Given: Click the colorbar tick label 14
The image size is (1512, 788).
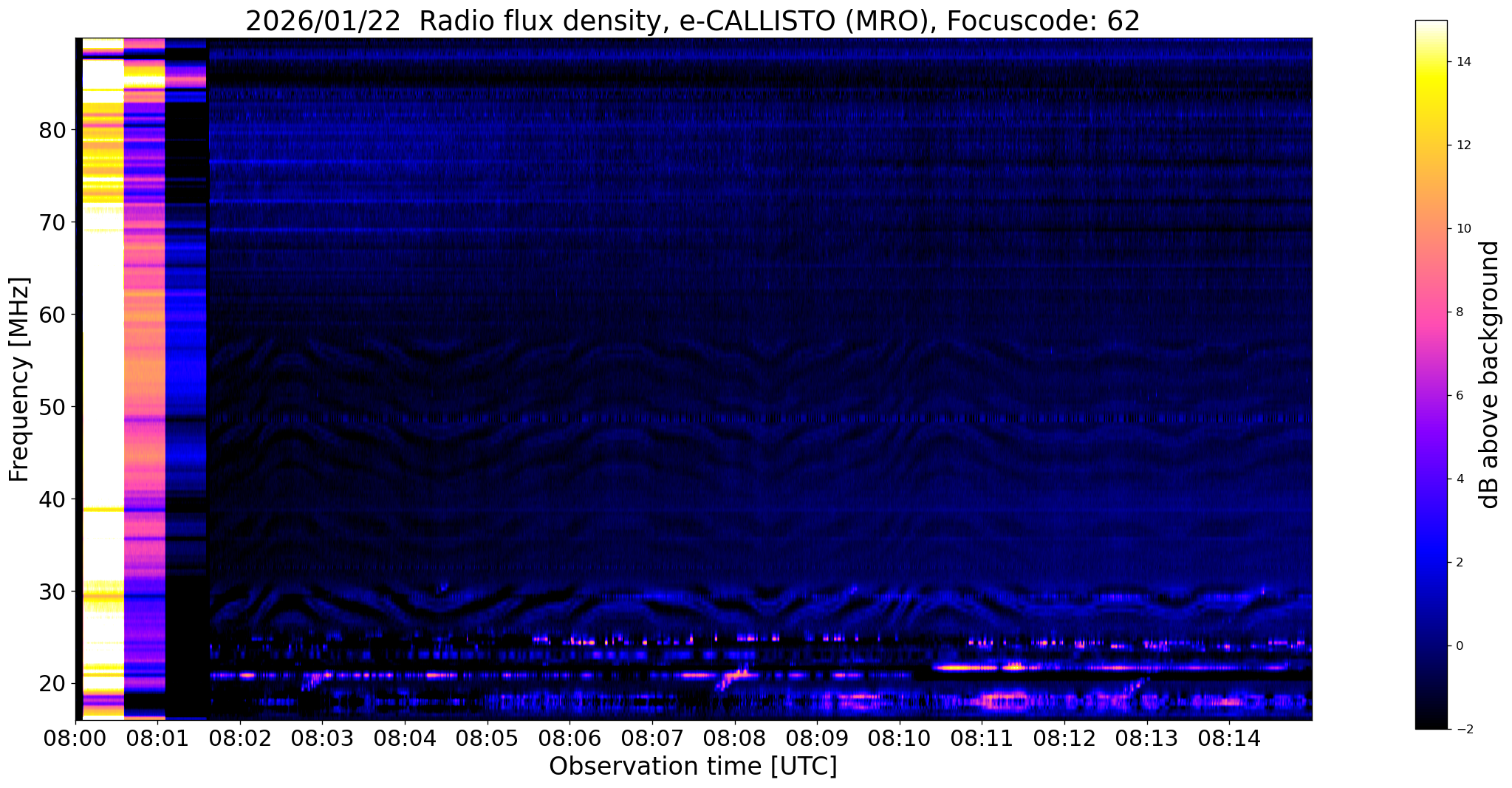Looking at the screenshot, I should coord(1463,62).
